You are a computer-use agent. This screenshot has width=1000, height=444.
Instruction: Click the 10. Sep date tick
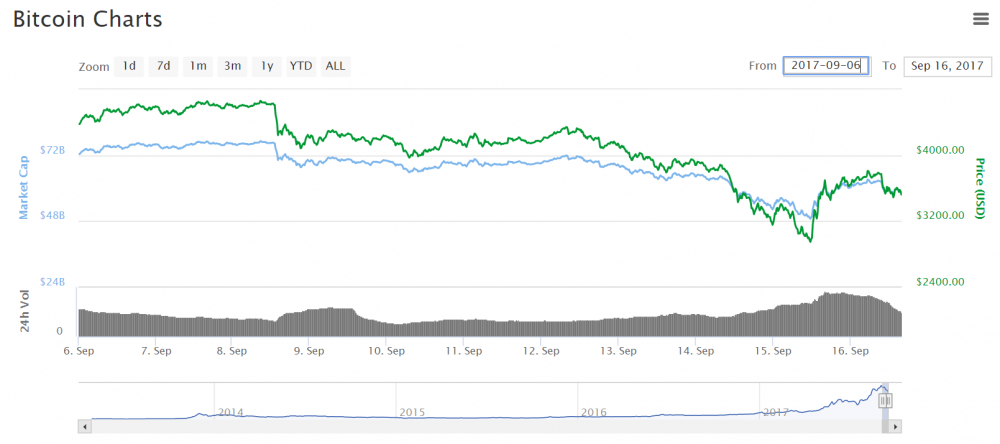tap(387, 351)
